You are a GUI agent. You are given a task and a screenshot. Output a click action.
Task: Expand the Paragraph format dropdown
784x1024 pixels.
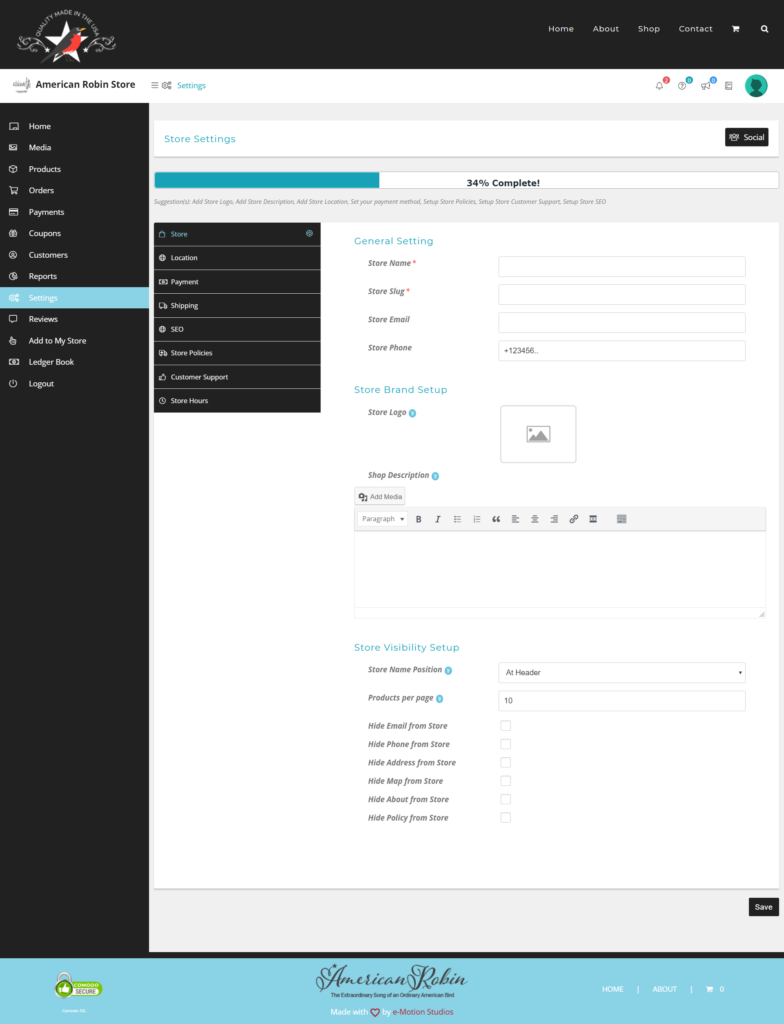point(382,519)
